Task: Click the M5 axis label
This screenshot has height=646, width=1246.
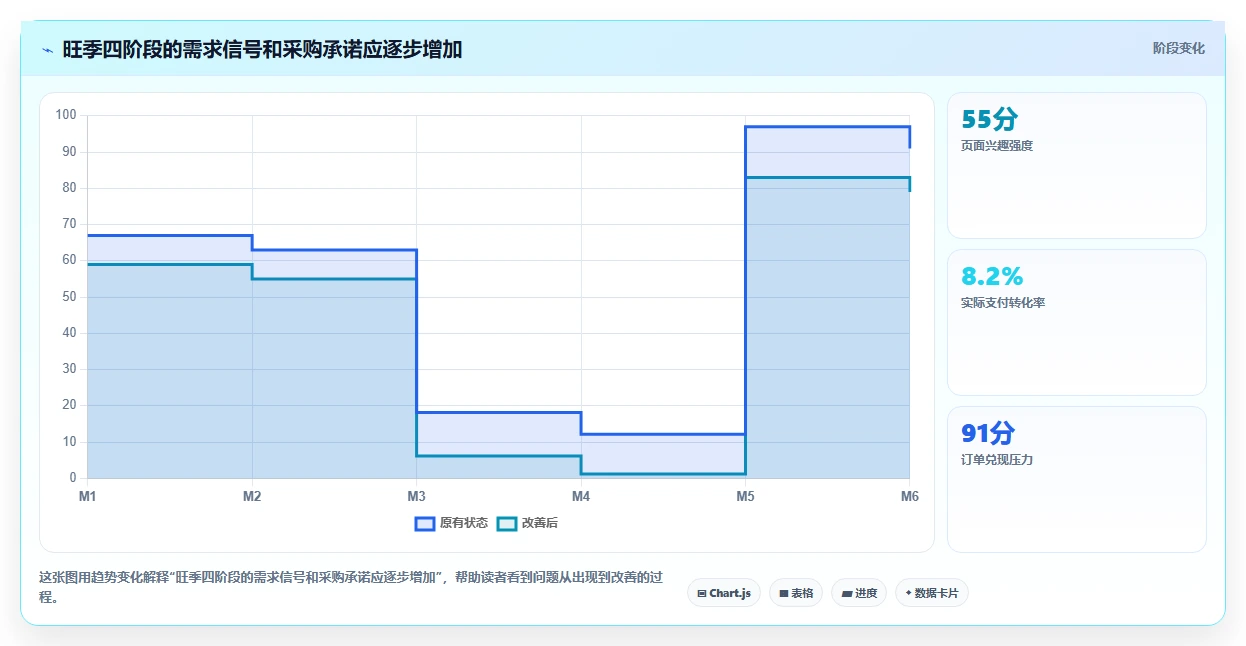Action: (745, 496)
